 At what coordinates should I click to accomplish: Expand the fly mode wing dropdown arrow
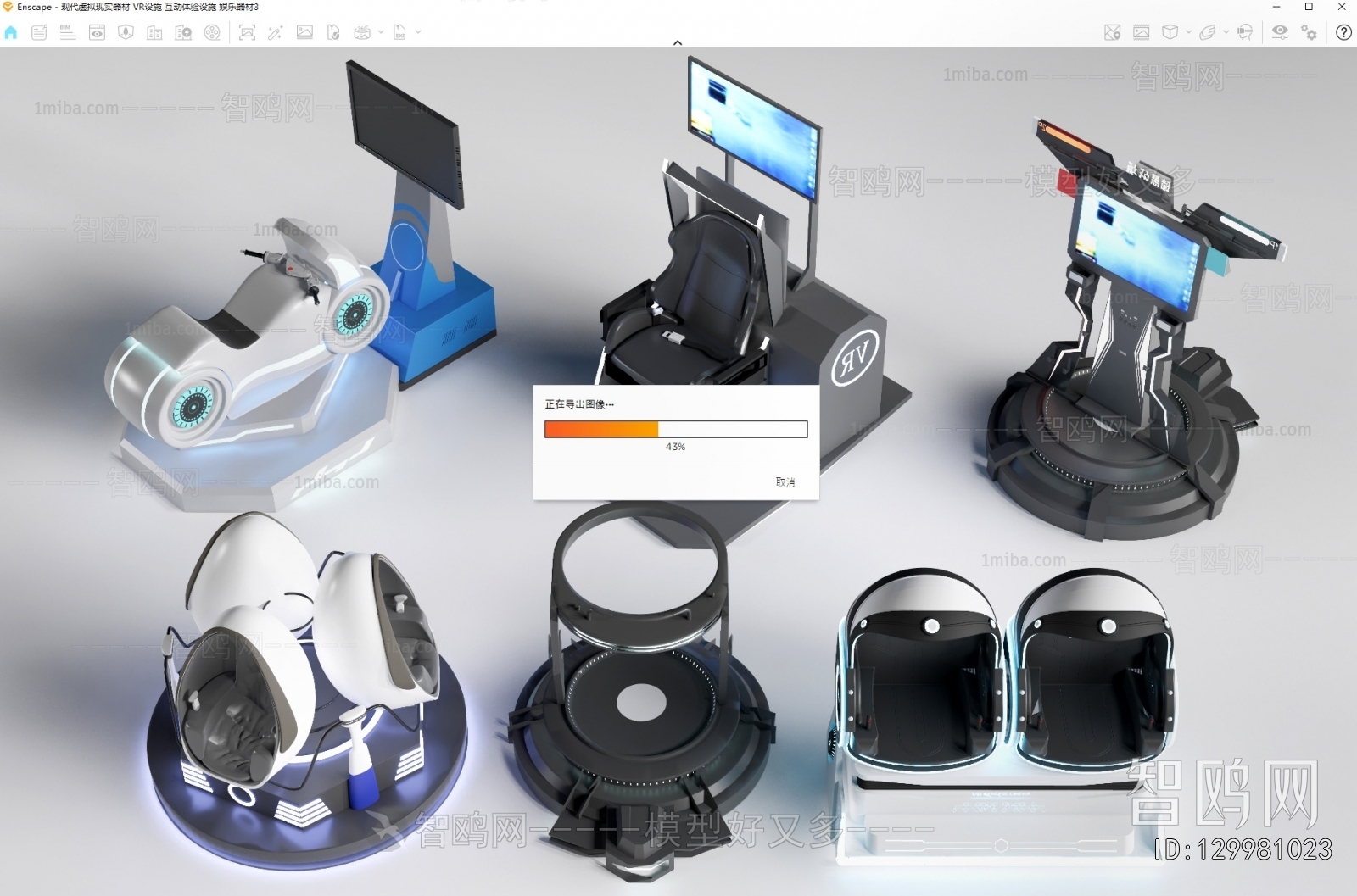1226,32
